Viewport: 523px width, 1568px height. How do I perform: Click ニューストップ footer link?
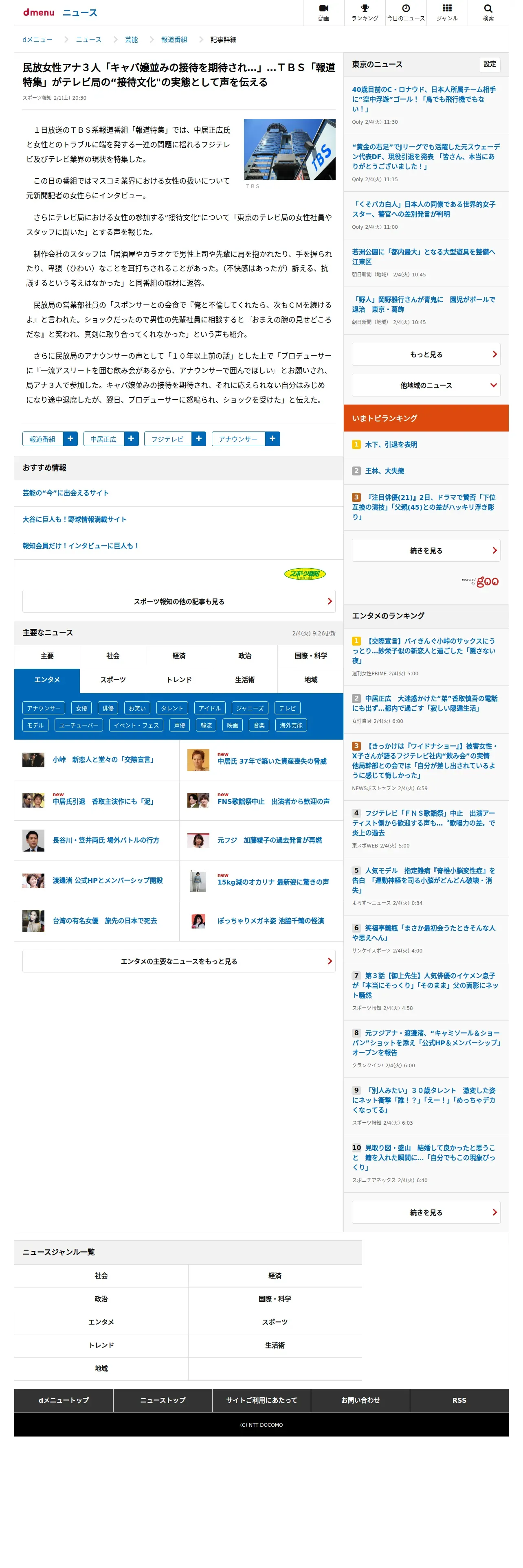pos(163,1400)
